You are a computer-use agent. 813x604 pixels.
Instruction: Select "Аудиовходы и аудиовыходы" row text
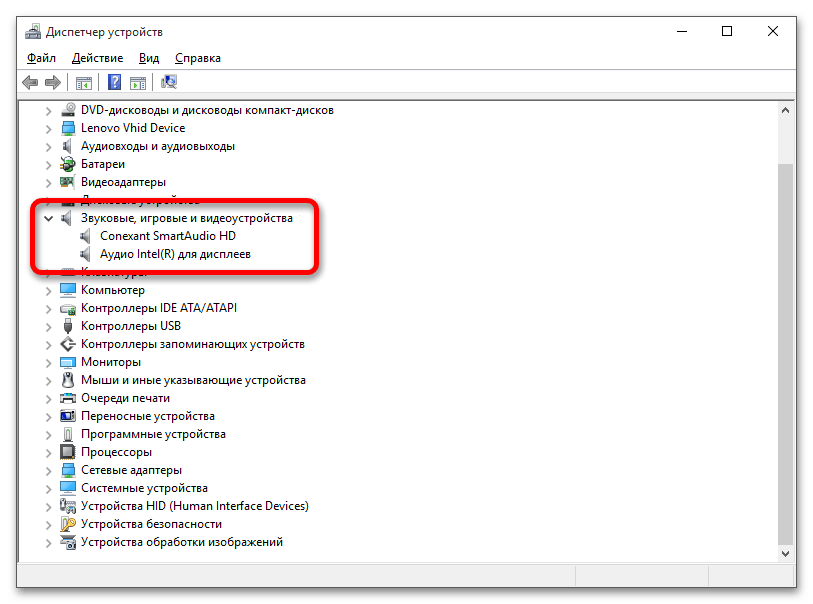(x=158, y=146)
